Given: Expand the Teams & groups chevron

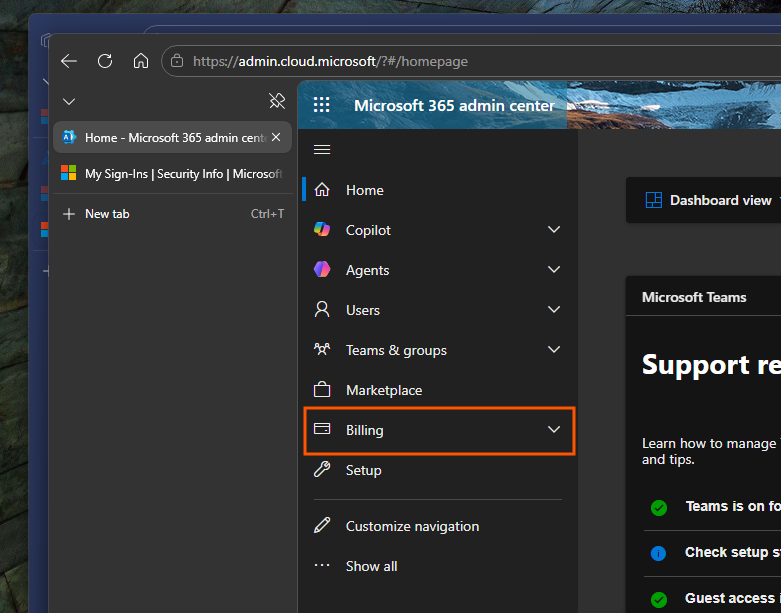Looking at the screenshot, I should [554, 350].
